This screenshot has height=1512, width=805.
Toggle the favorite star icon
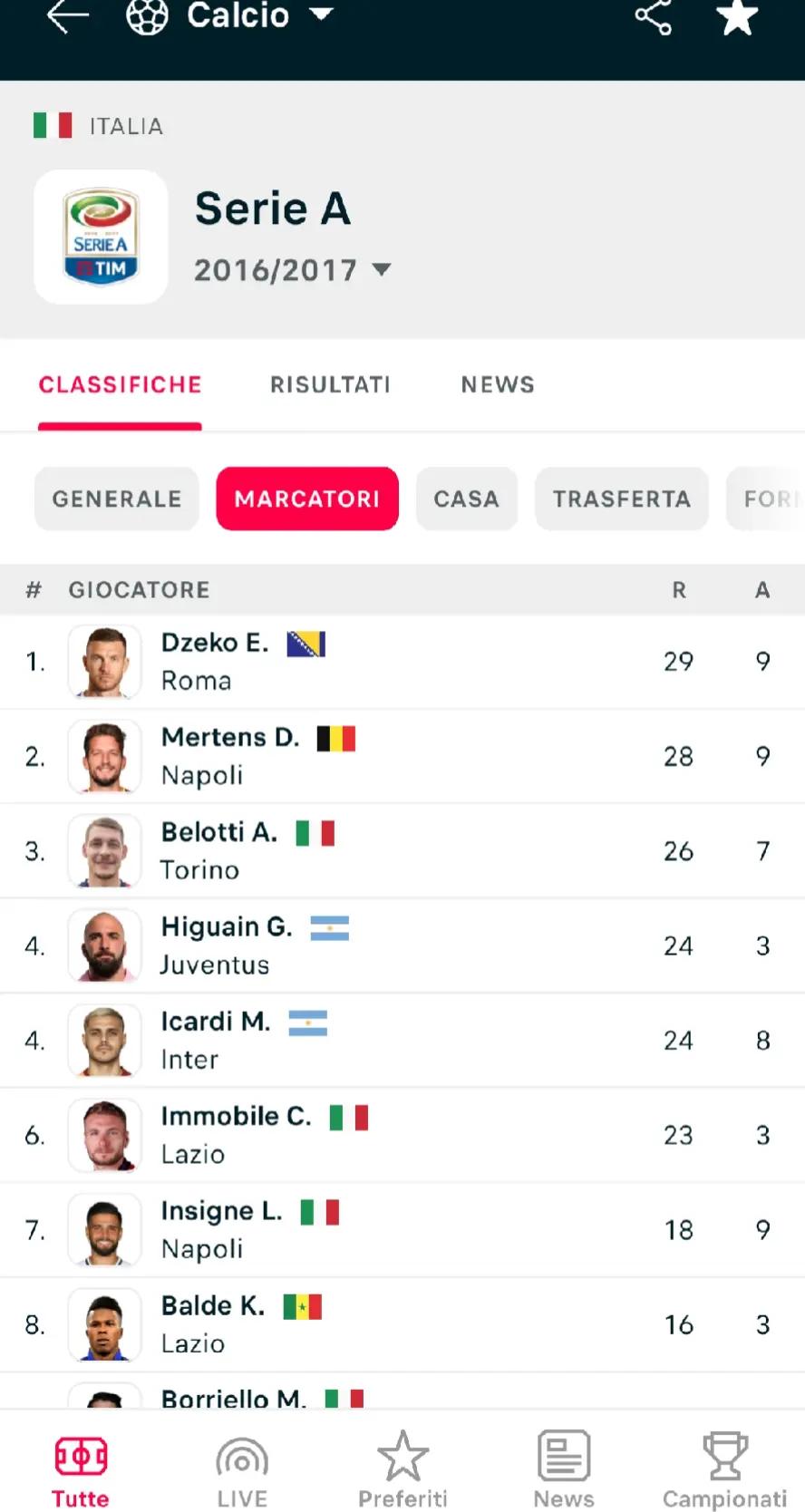click(737, 16)
